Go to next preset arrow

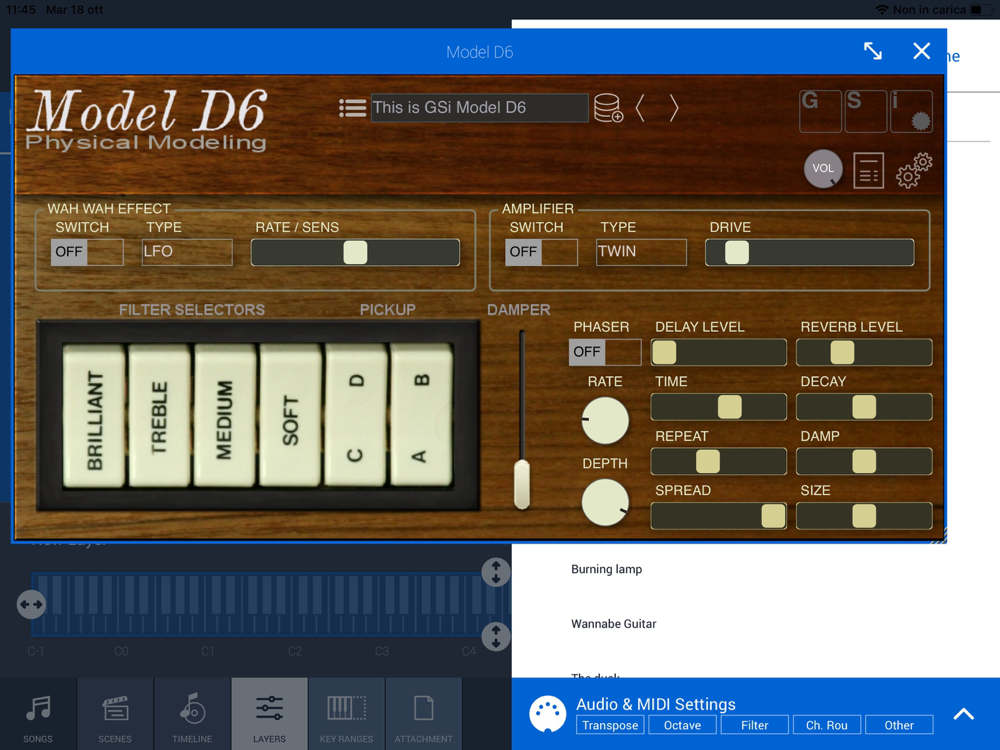tap(673, 108)
